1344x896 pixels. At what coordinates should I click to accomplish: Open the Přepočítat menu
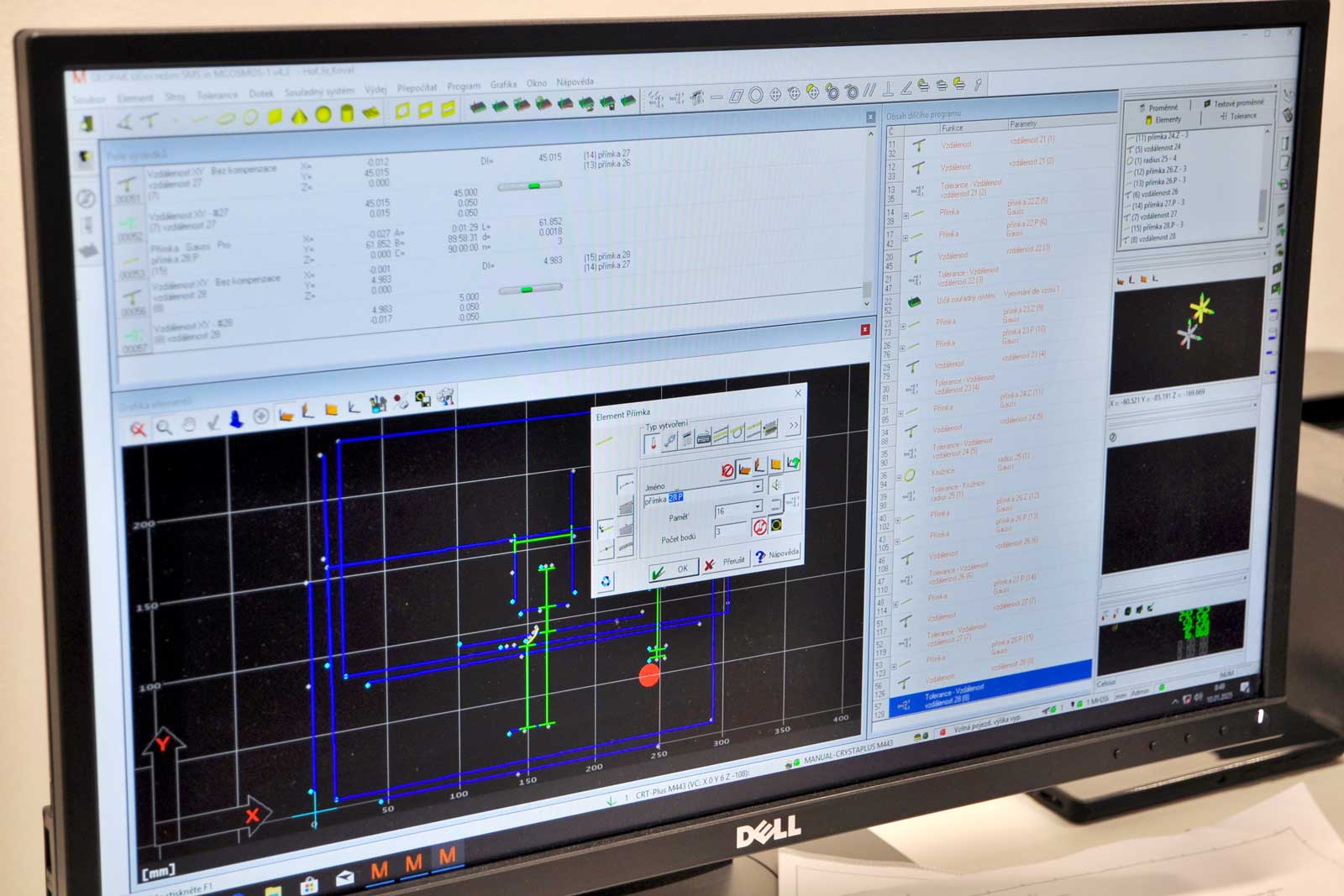click(x=417, y=87)
